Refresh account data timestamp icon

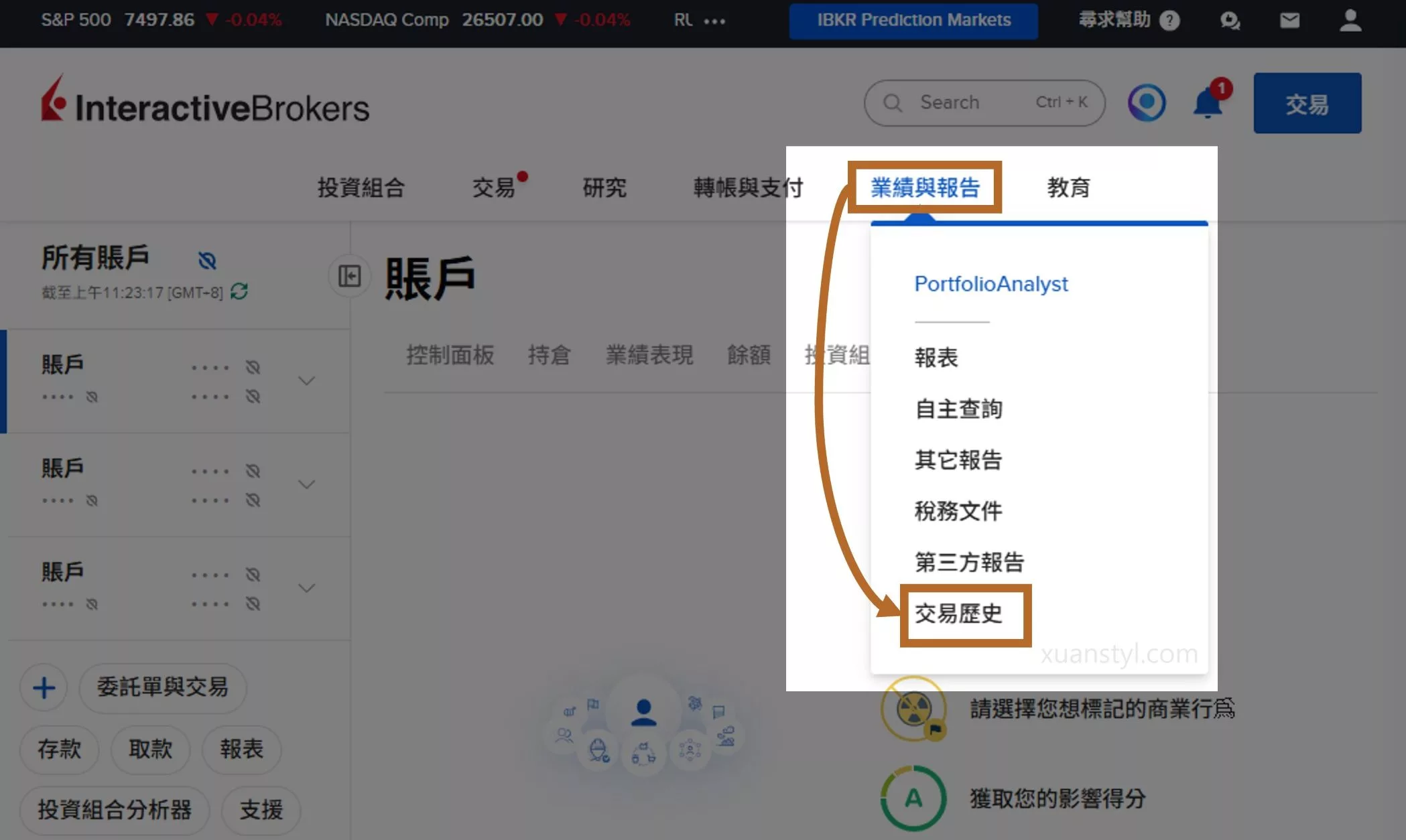coord(239,292)
